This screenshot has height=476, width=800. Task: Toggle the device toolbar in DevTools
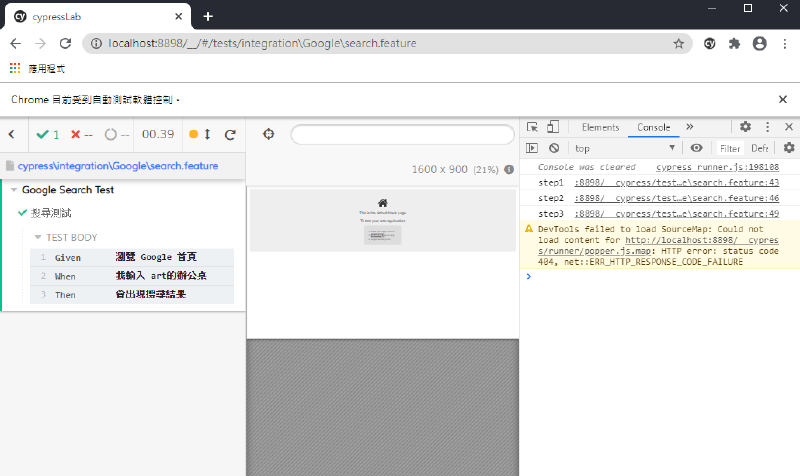point(553,127)
